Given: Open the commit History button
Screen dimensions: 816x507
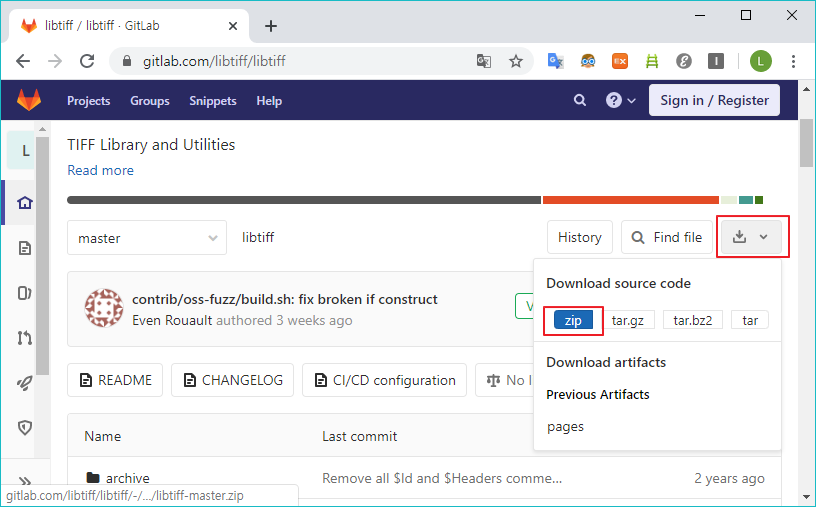Looking at the screenshot, I should pyautogui.click(x=579, y=237).
